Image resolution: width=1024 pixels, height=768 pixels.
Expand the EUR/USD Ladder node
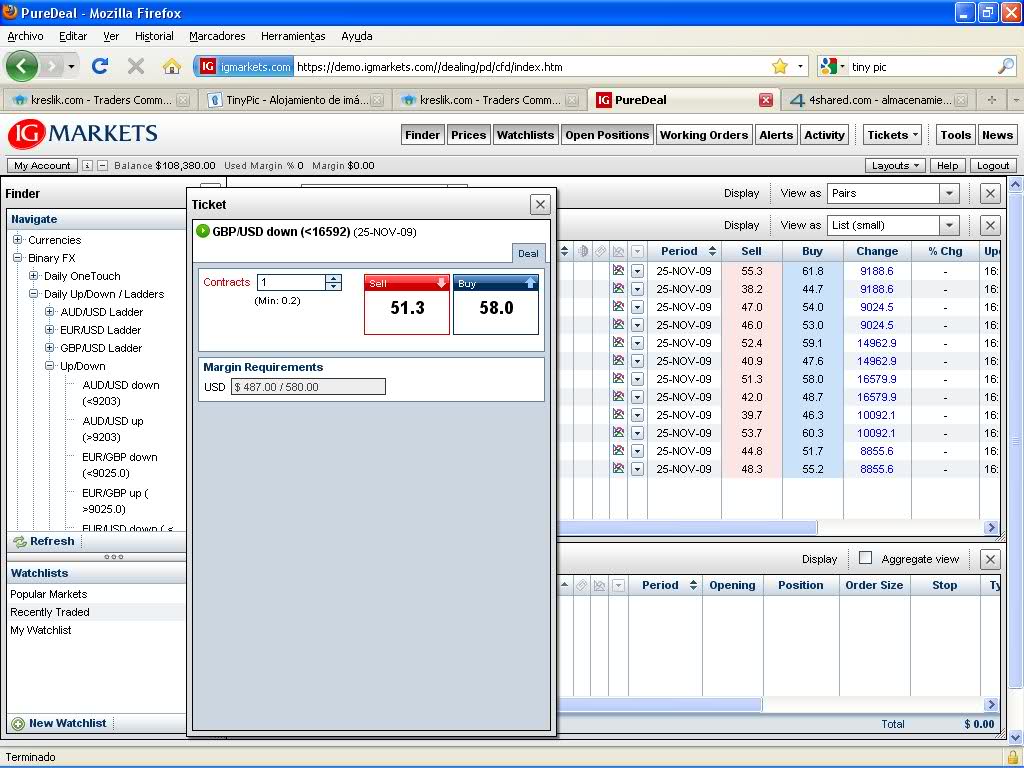click(50, 330)
